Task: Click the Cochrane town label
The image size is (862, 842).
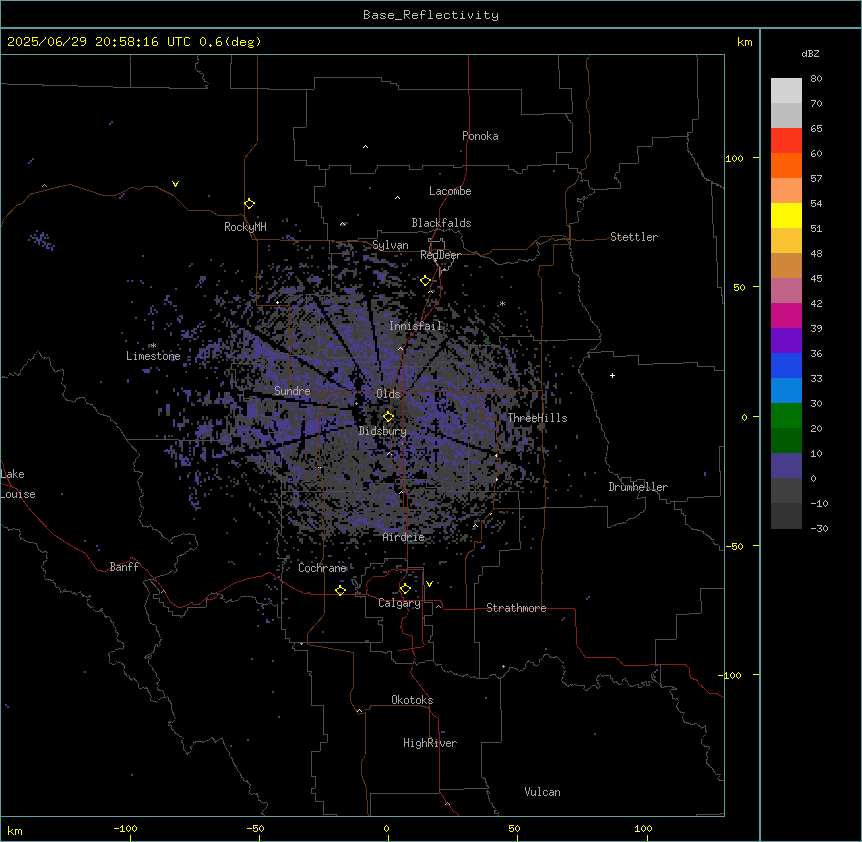Action: 322,568
